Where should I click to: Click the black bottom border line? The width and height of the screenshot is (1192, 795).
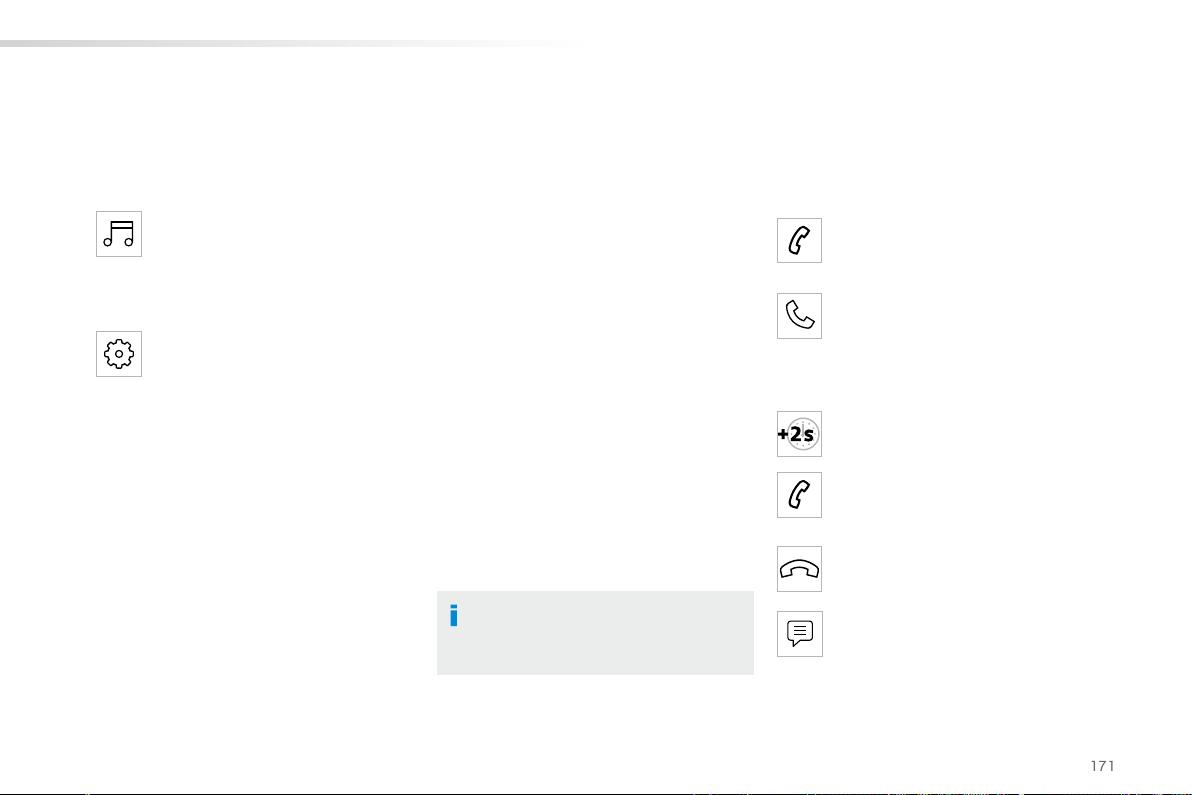pyautogui.click(x=596, y=793)
